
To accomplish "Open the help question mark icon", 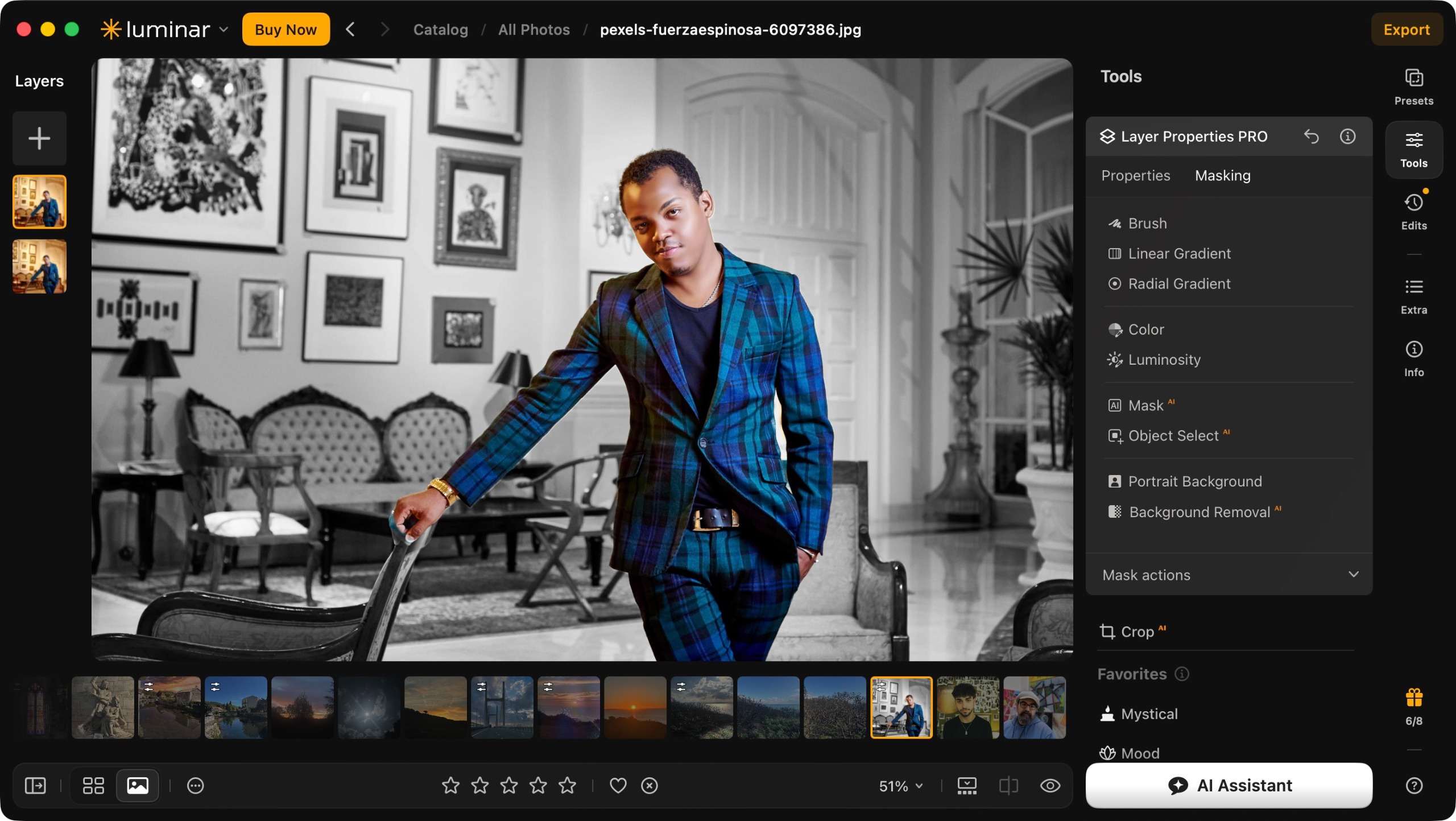I will 1413,786.
